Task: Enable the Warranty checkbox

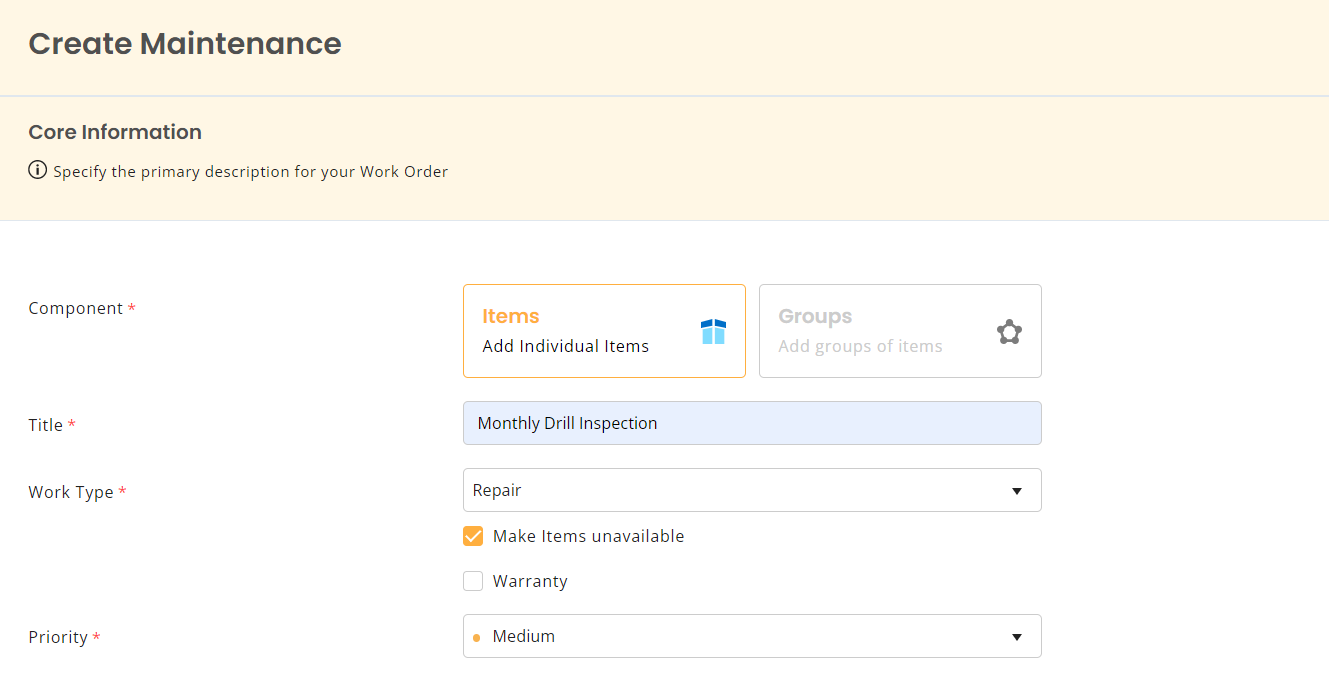Action: click(473, 581)
